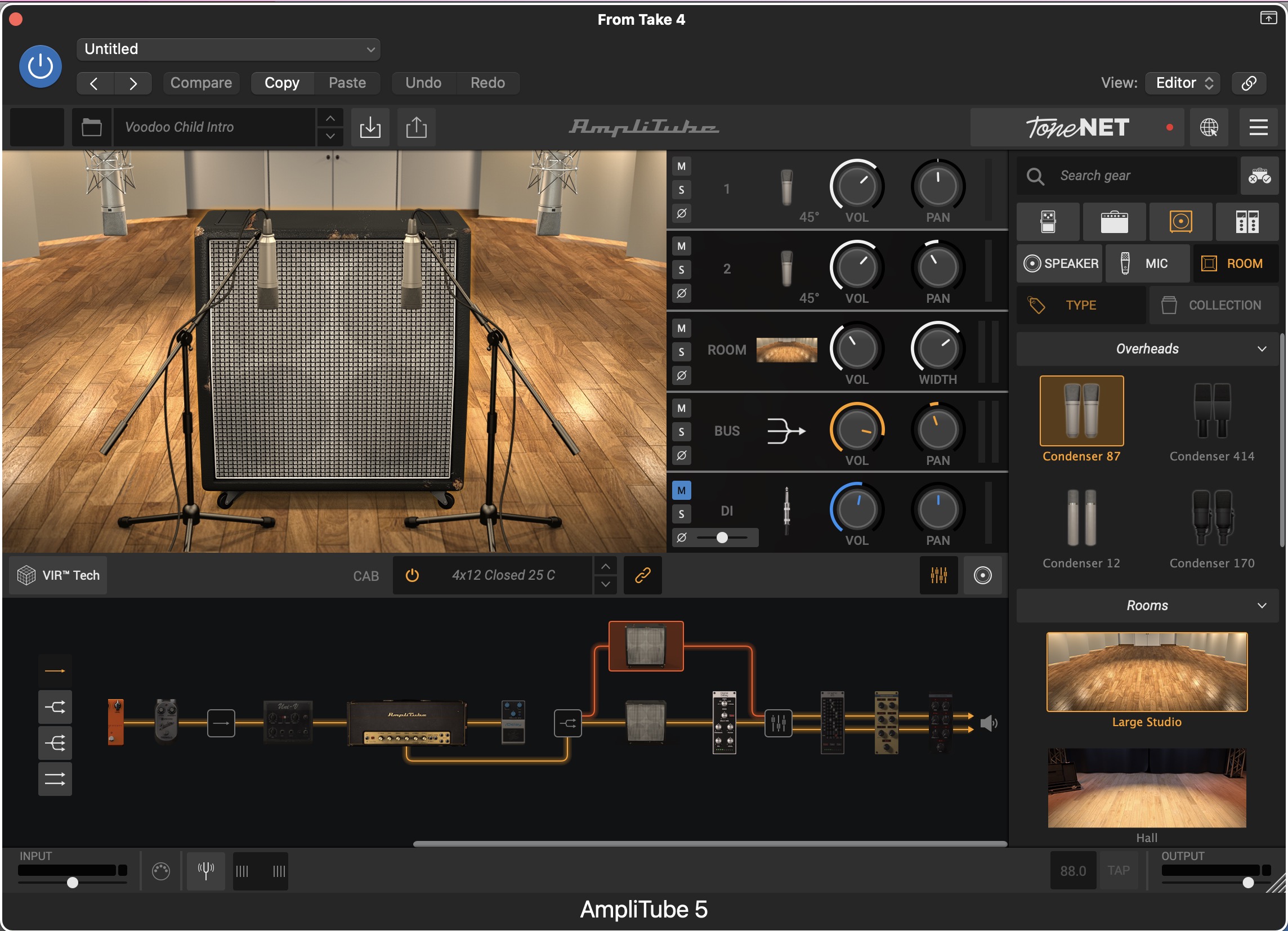Open the VIR Tech view
This screenshot has height=931, width=1288.
pyautogui.click(x=59, y=576)
